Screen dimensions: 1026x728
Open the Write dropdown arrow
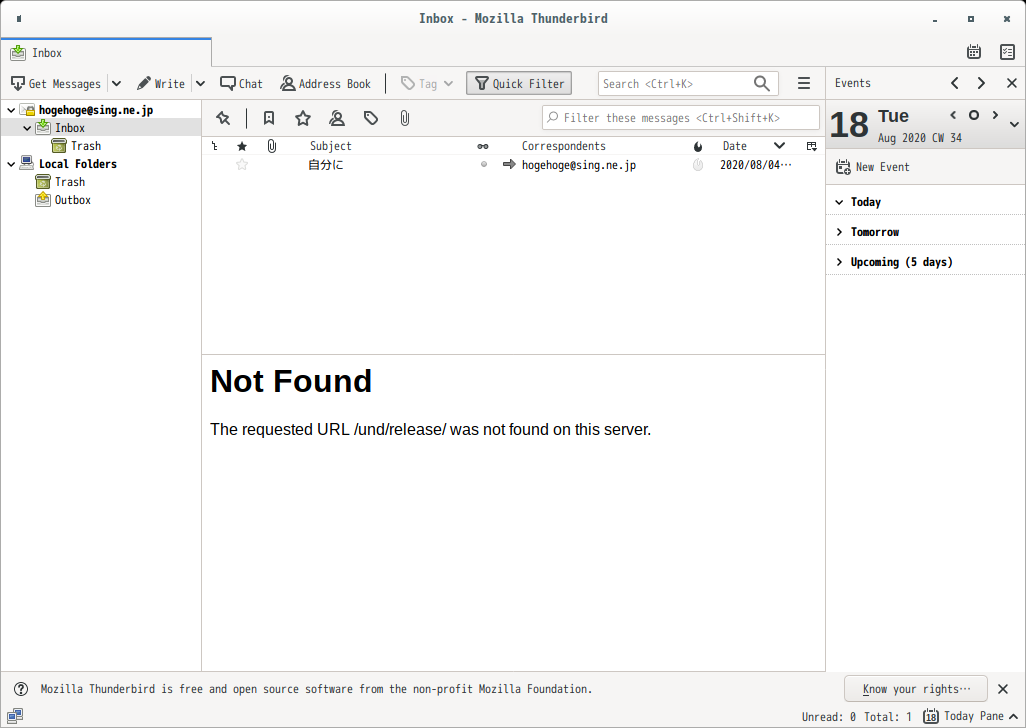coord(200,84)
